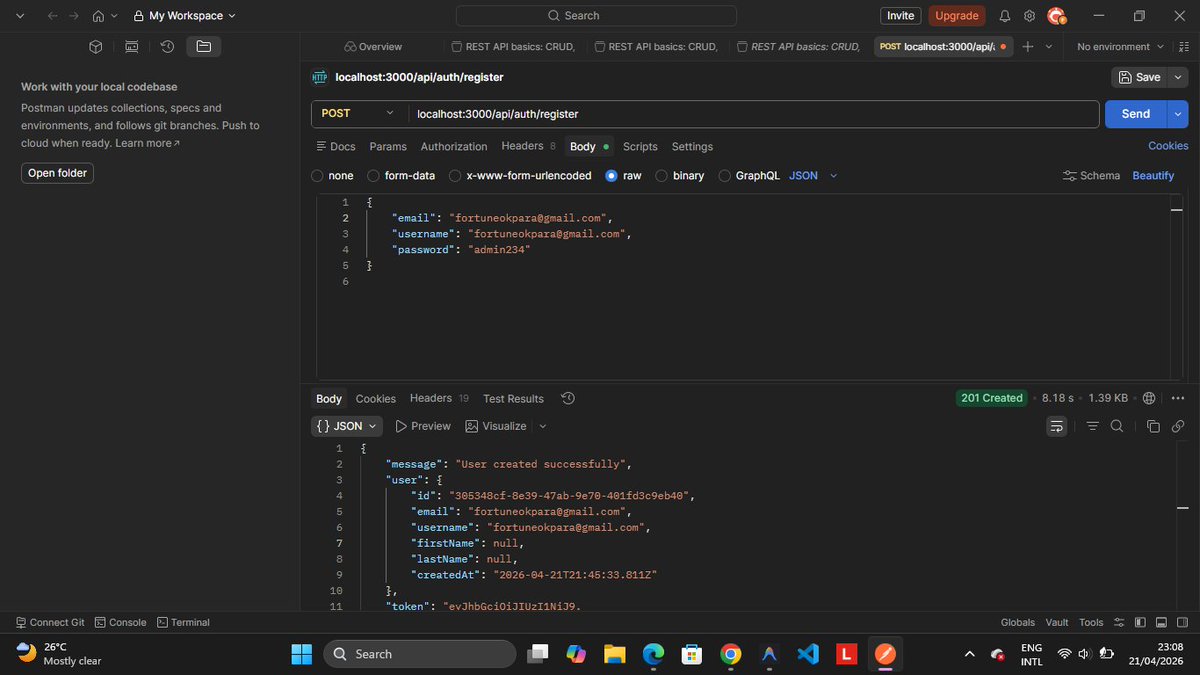Image resolution: width=1200 pixels, height=675 pixels.
Task: Switch to the Overview tab
Action: [x=373, y=47]
